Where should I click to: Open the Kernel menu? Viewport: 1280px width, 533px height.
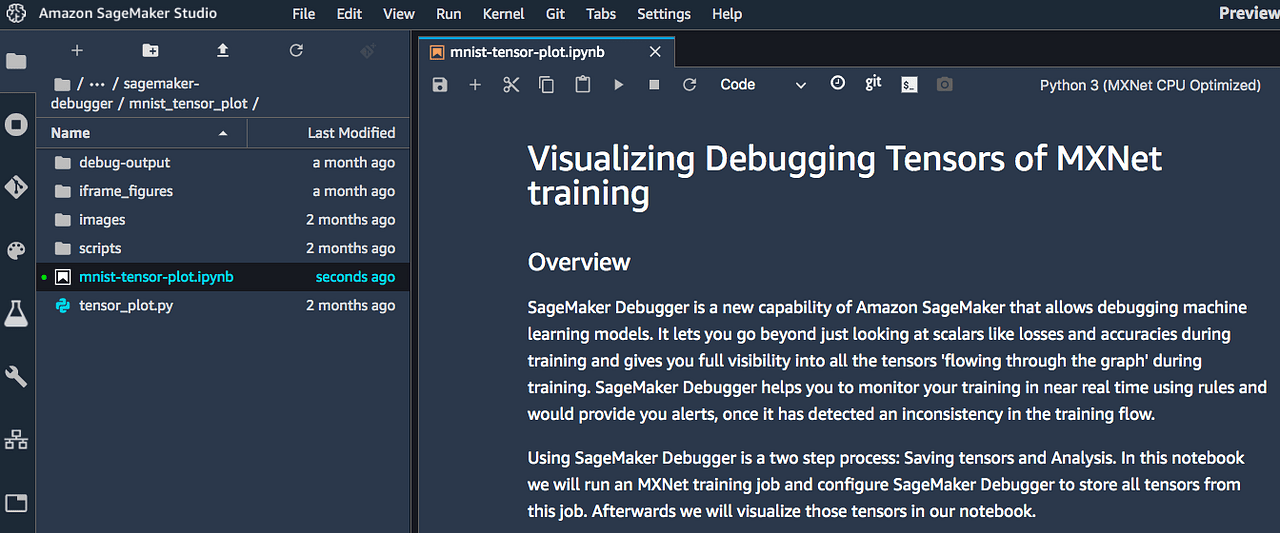click(x=503, y=14)
